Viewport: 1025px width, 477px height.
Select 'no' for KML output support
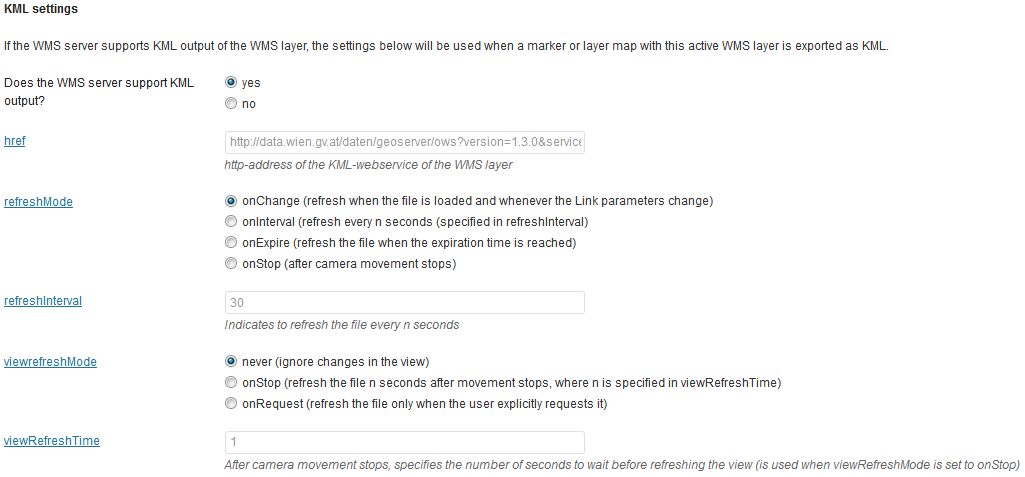[230, 103]
